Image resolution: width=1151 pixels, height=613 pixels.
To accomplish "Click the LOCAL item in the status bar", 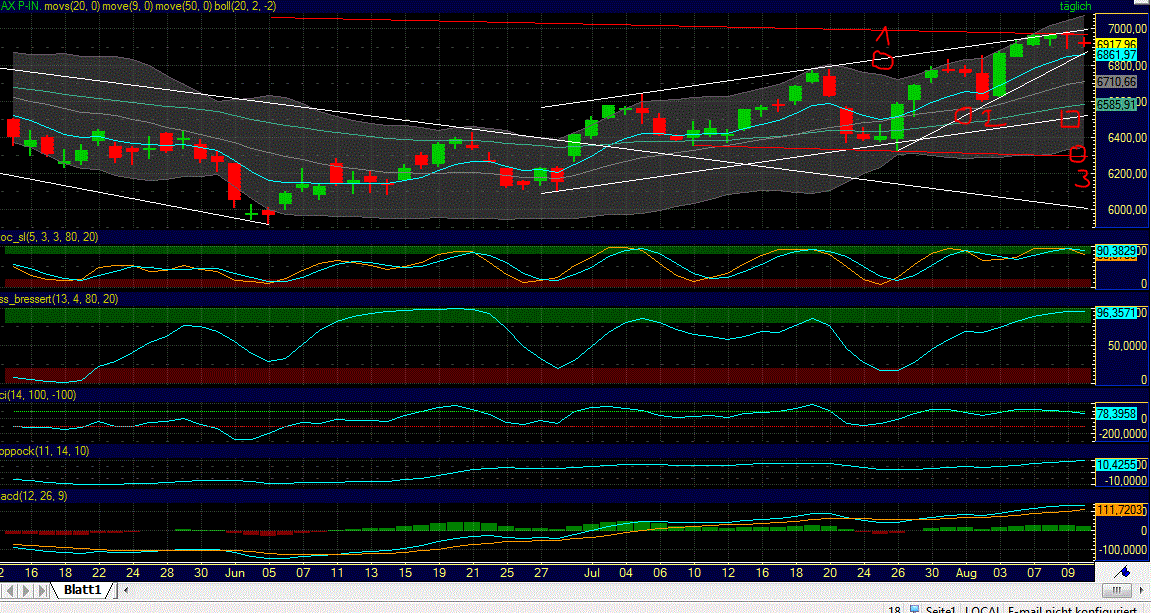I will [983, 610].
